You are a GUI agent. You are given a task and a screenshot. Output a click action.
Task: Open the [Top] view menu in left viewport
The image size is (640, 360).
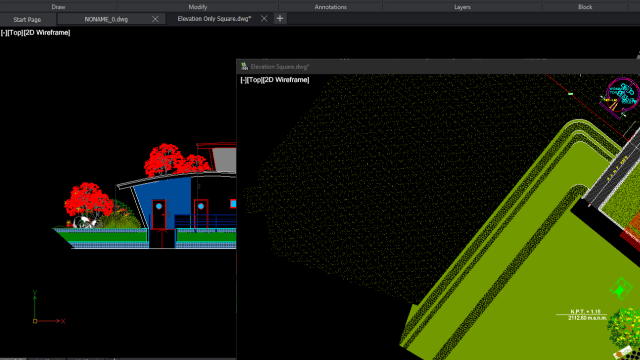point(16,33)
